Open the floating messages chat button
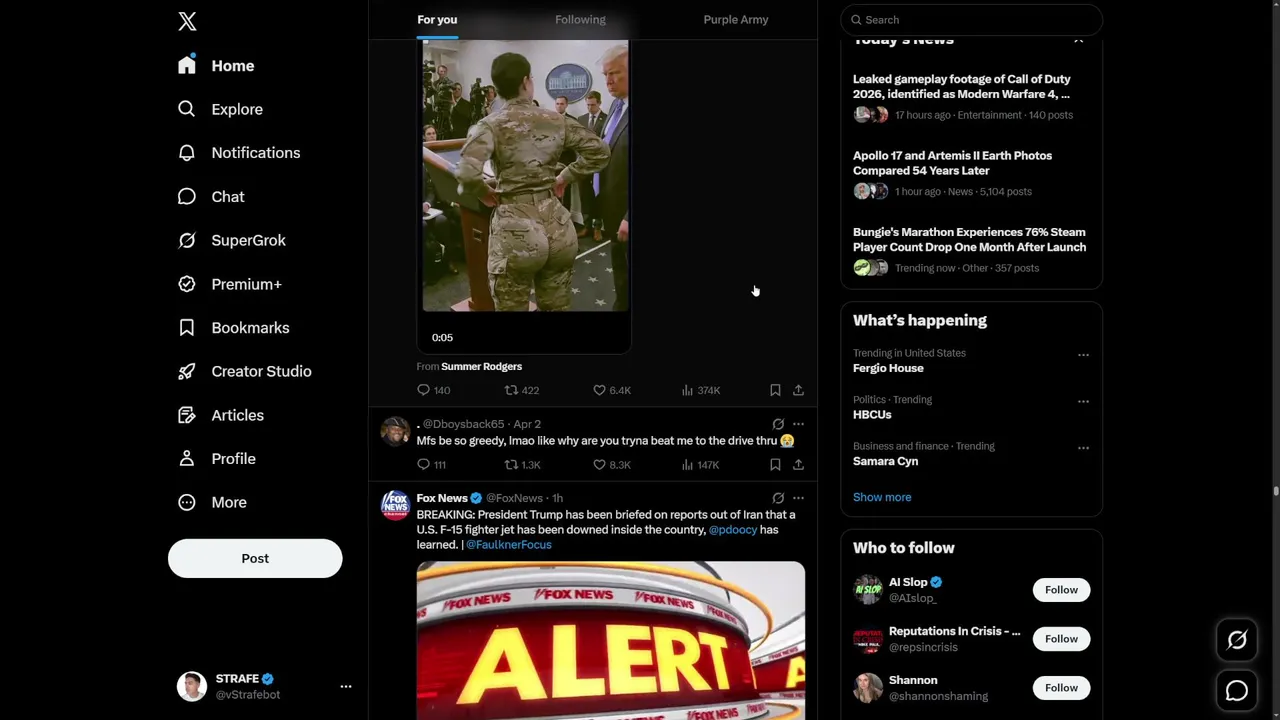Viewport: 1280px width, 720px height. pyautogui.click(x=1237, y=691)
